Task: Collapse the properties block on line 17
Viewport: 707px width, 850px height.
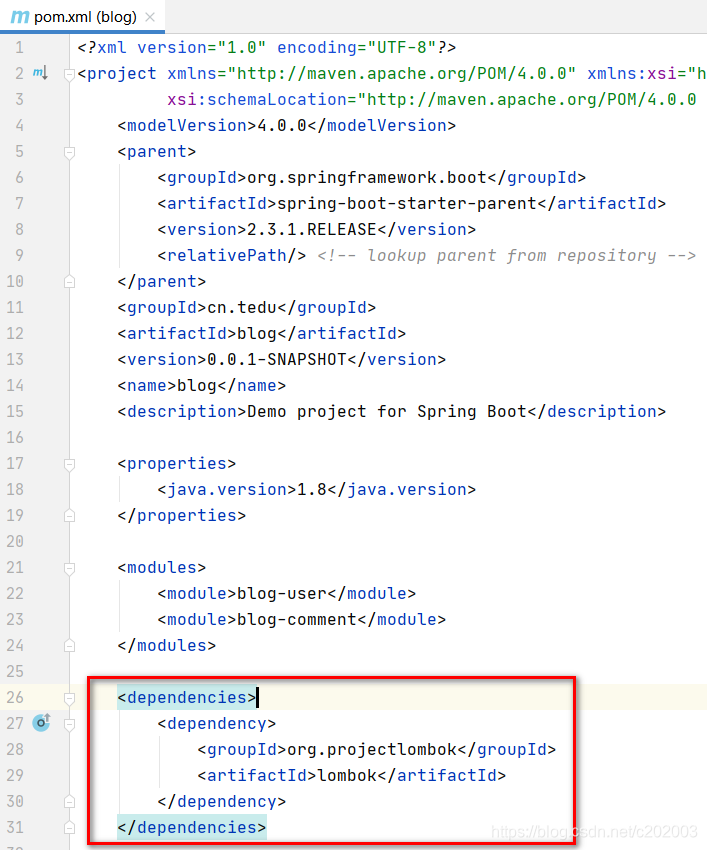Action: pyautogui.click(x=69, y=464)
